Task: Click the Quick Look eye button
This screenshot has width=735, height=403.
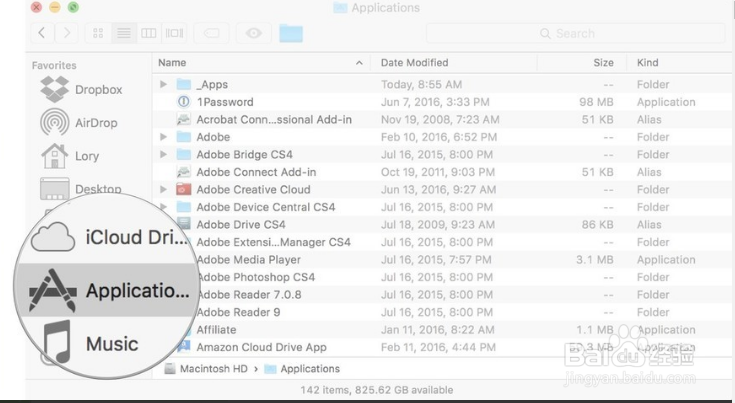Action: 254,33
